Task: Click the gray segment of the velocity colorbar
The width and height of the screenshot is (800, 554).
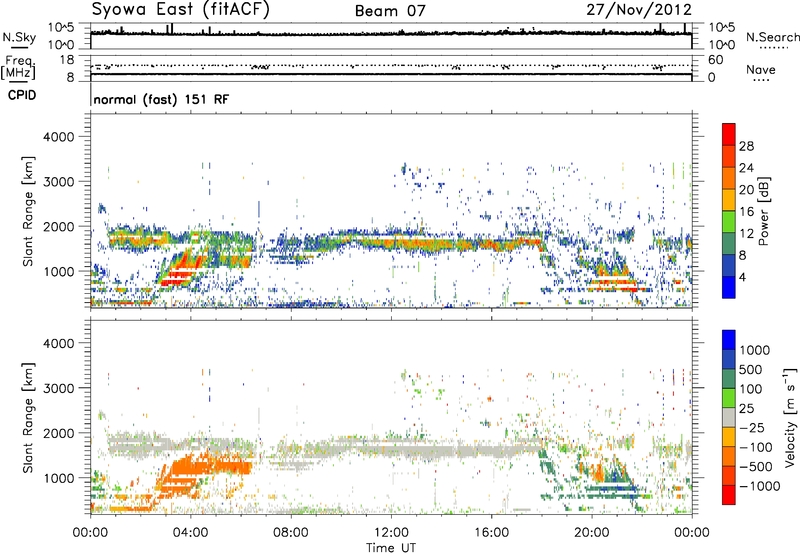Action: click(729, 418)
